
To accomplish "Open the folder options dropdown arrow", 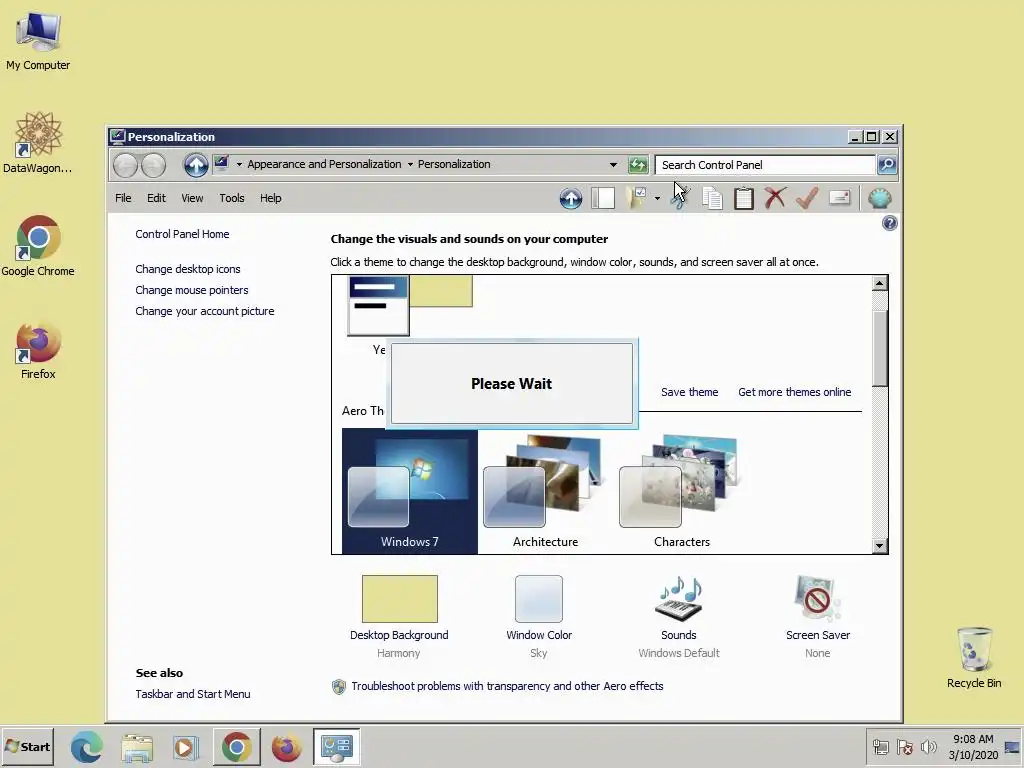I will (657, 199).
